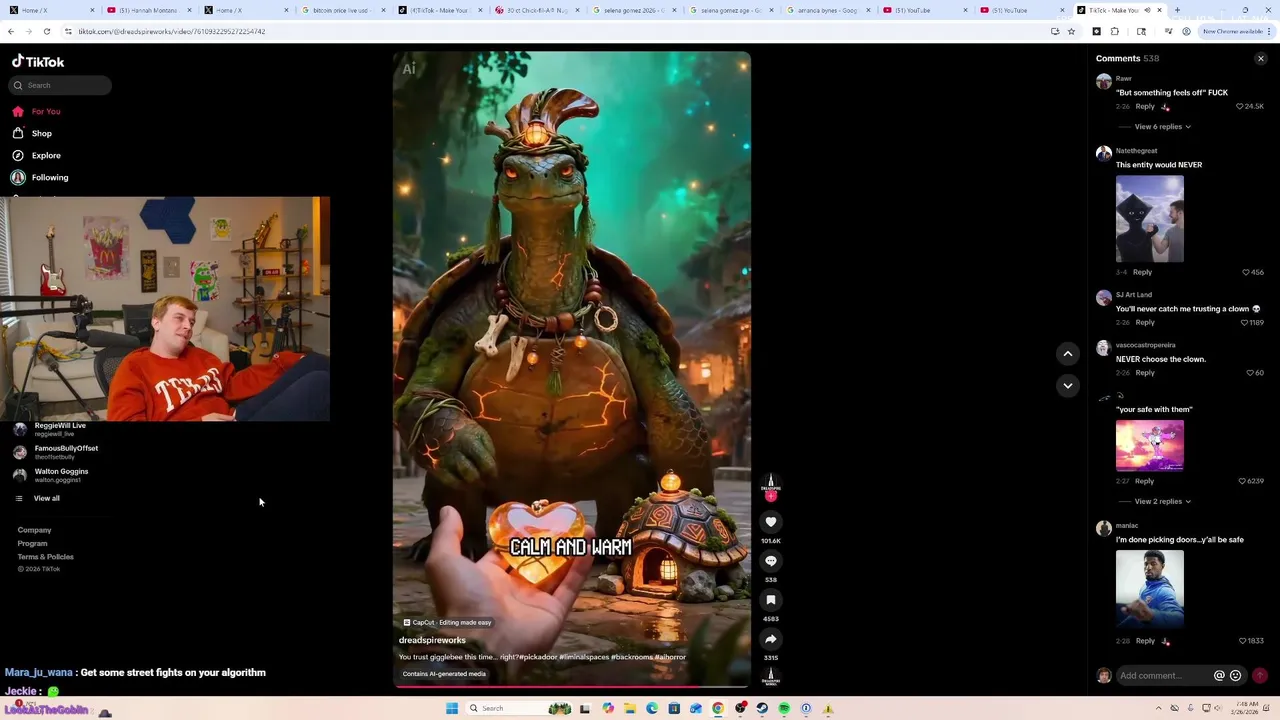Like the video with the heart icon
The width and height of the screenshot is (1280, 720).
(771, 522)
